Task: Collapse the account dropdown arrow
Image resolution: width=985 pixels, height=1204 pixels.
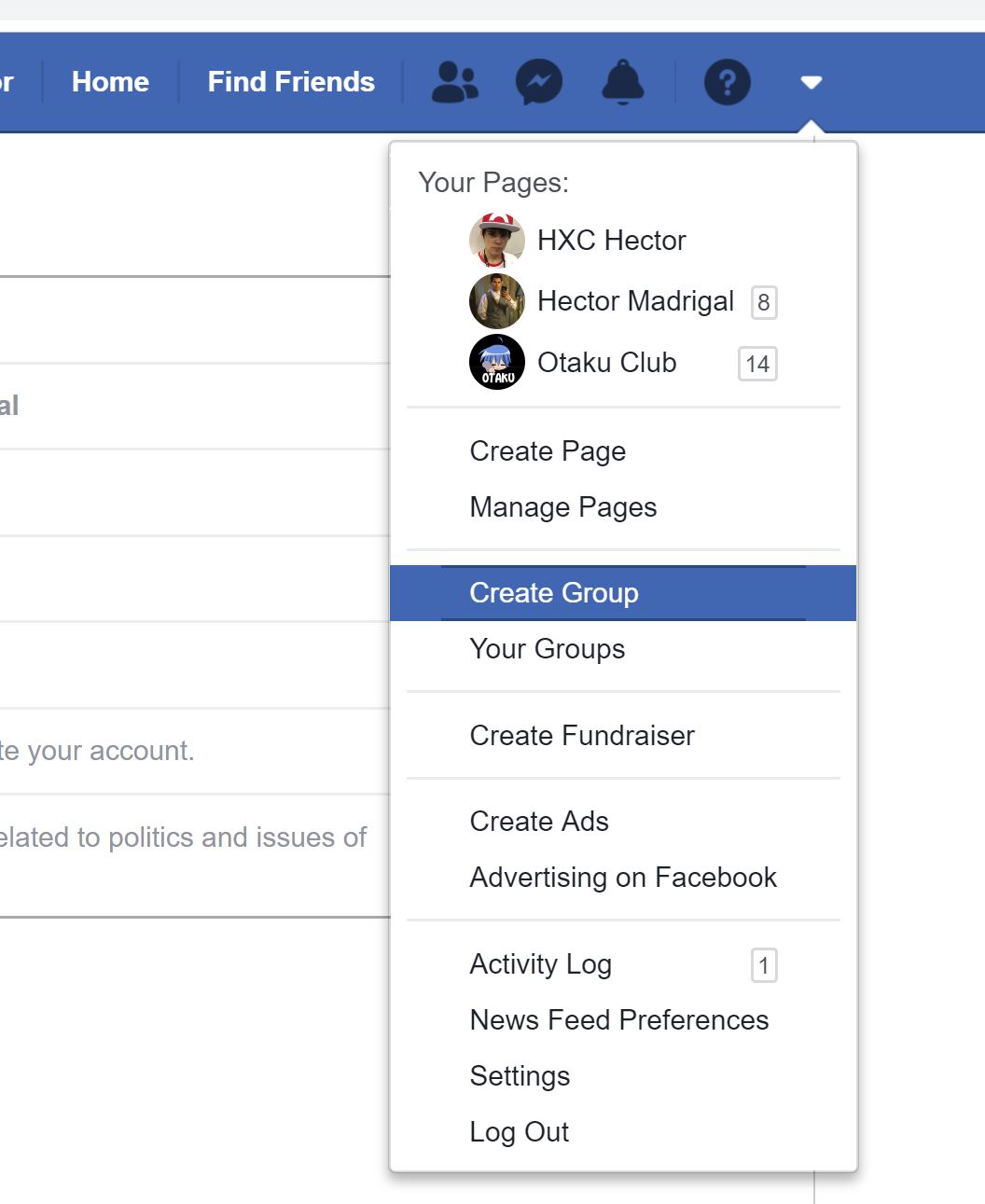Action: click(x=812, y=82)
